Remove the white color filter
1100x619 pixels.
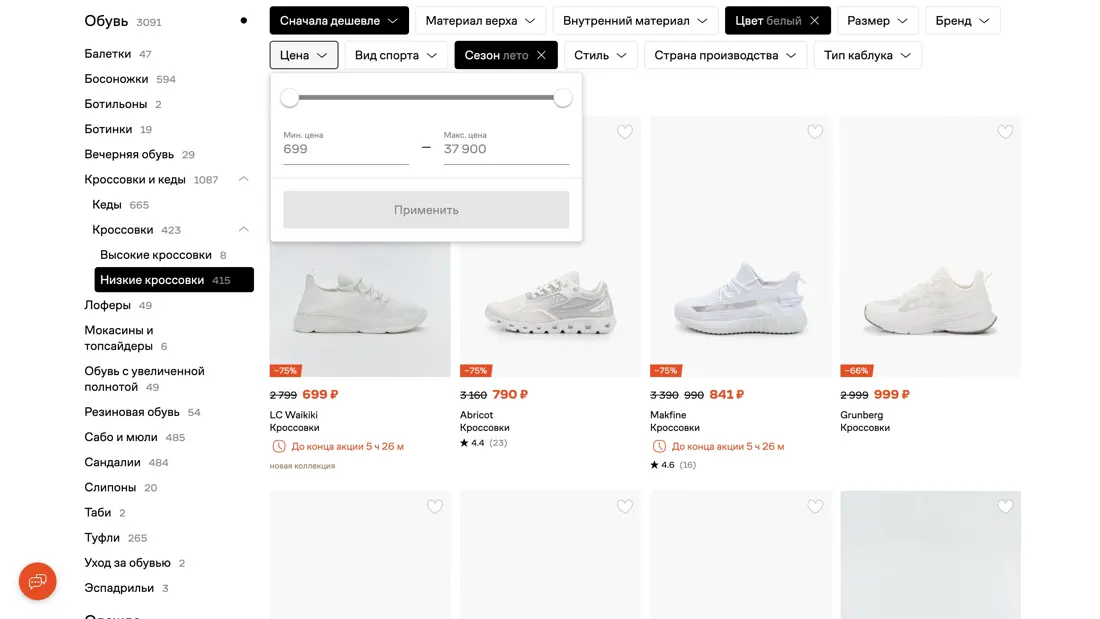[x=815, y=20]
